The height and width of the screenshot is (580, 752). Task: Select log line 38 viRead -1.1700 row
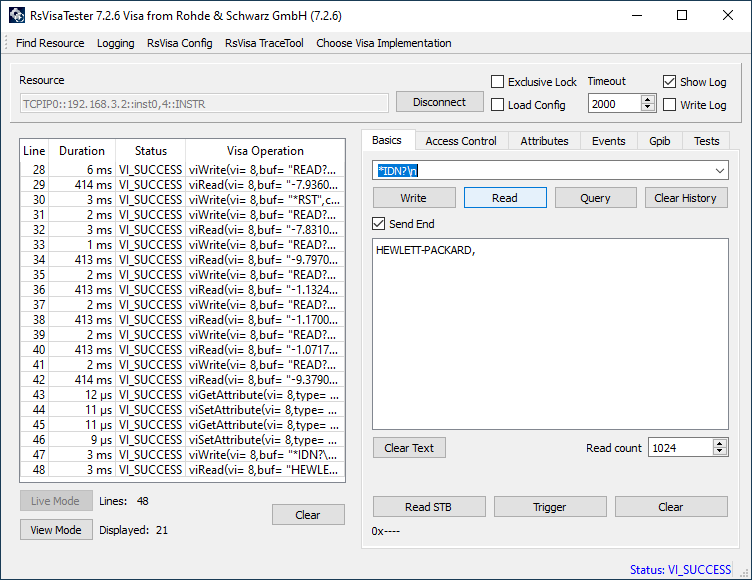(182, 319)
